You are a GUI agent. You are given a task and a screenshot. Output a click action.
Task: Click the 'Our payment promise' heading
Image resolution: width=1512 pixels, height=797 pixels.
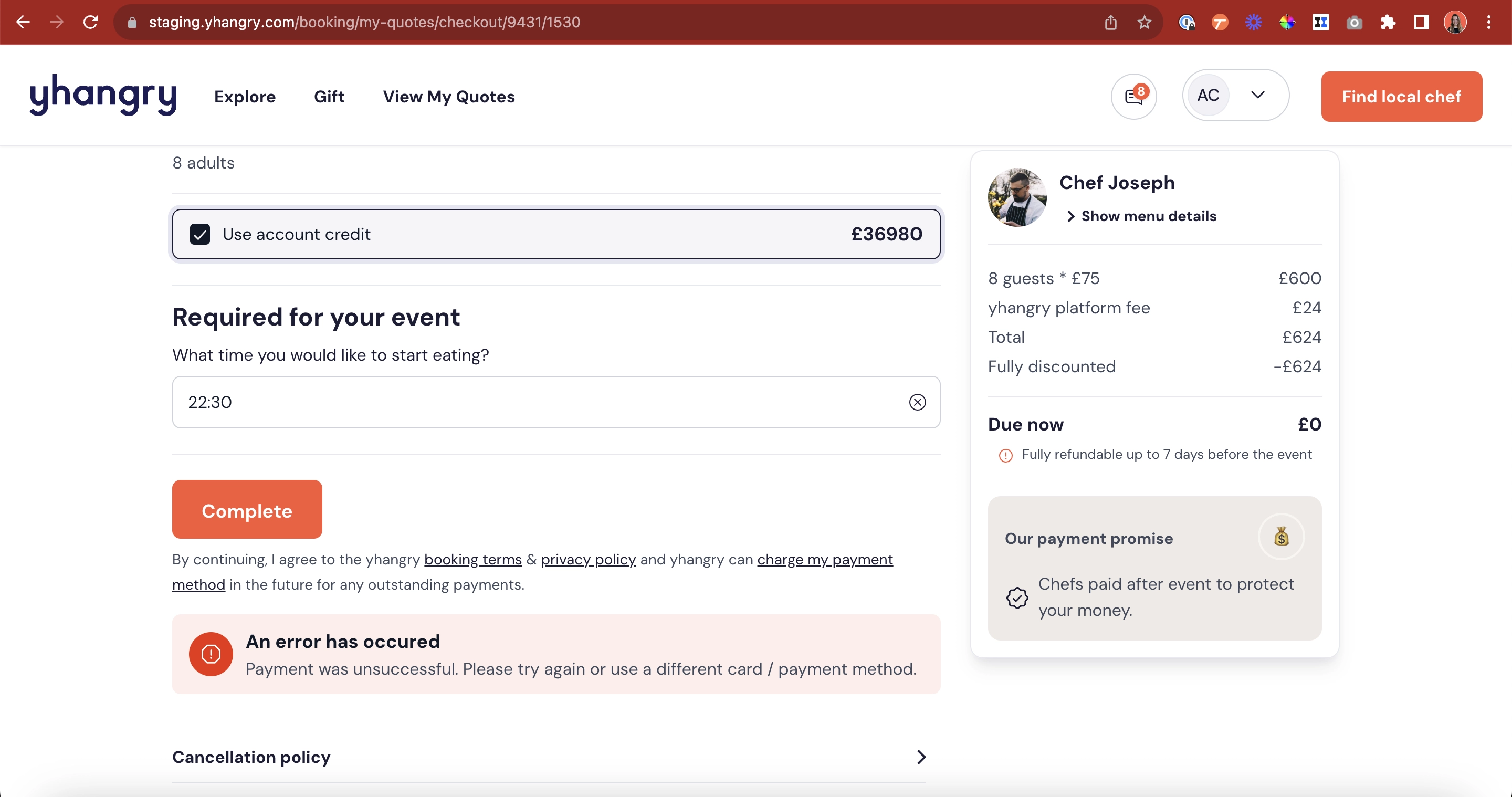[1089, 539]
